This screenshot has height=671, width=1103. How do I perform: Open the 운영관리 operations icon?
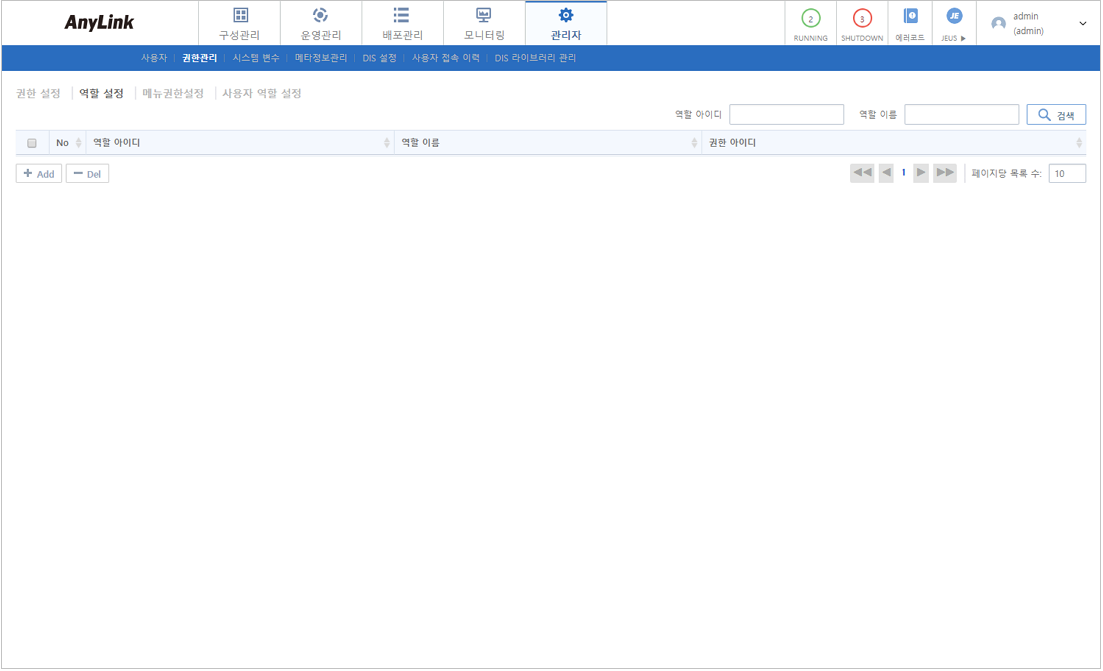coord(321,16)
